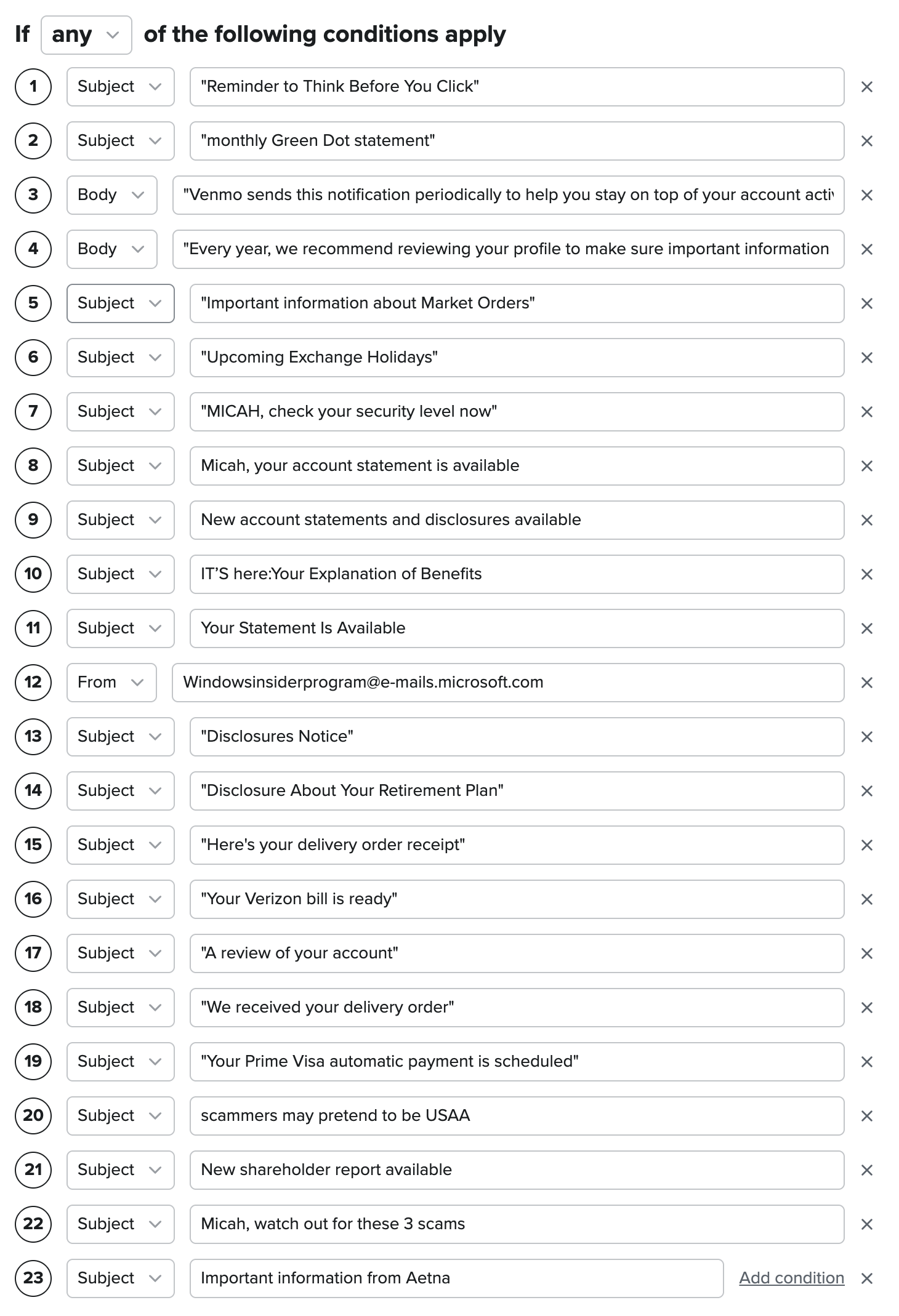The image size is (899, 1316).
Task: Remove the "Your Verizon bill is ready" condition
Action: click(866, 899)
